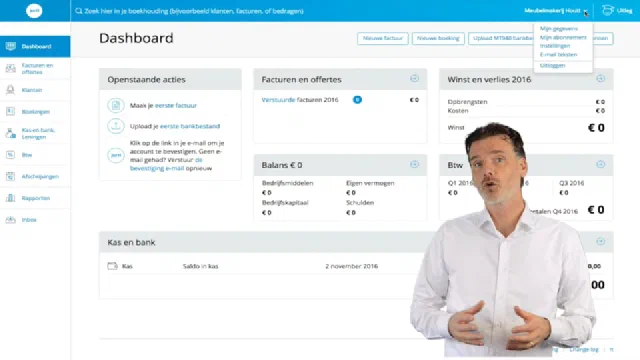The height and width of the screenshot is (360, 640).
Task: Open arrow icon on Kas en bank card
Action: coord(600,241)
